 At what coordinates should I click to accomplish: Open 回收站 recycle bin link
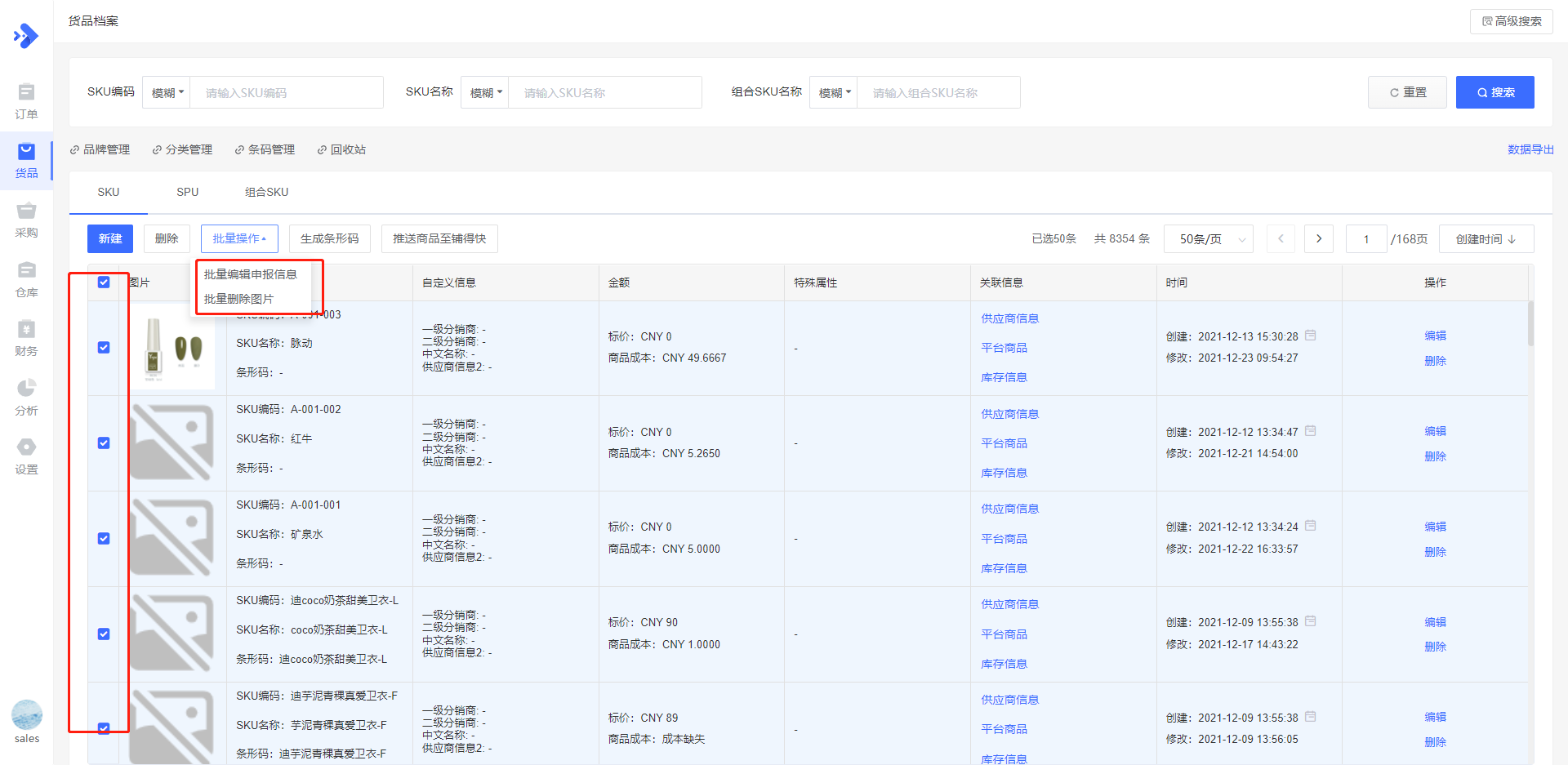[x=341, y=149]
